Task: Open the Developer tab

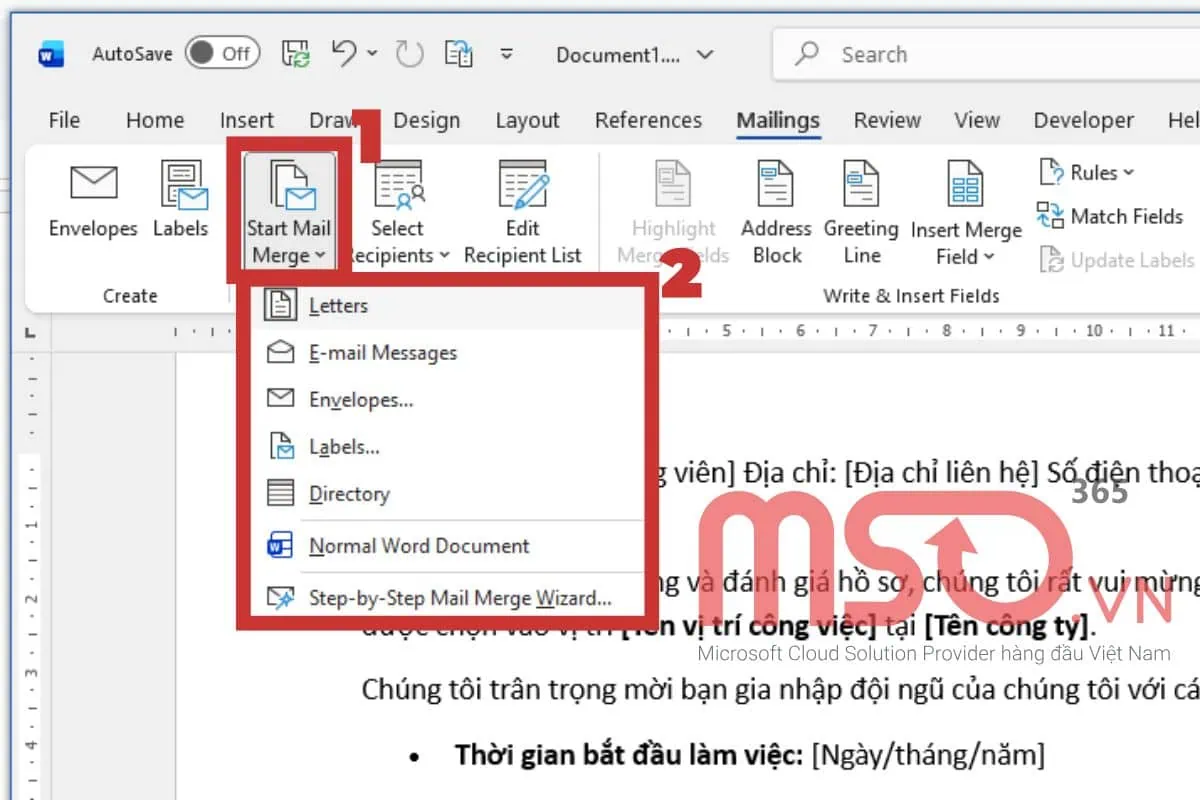Action: tap(1083, 120)
